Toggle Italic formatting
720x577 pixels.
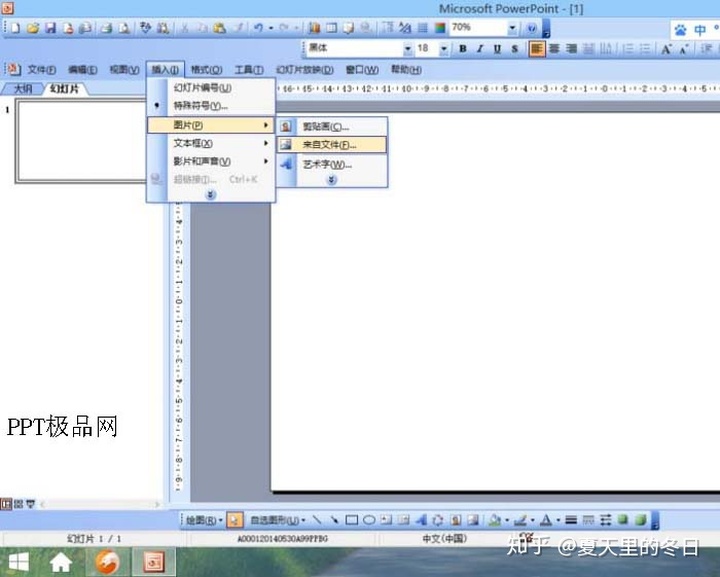tap(480, 49)
